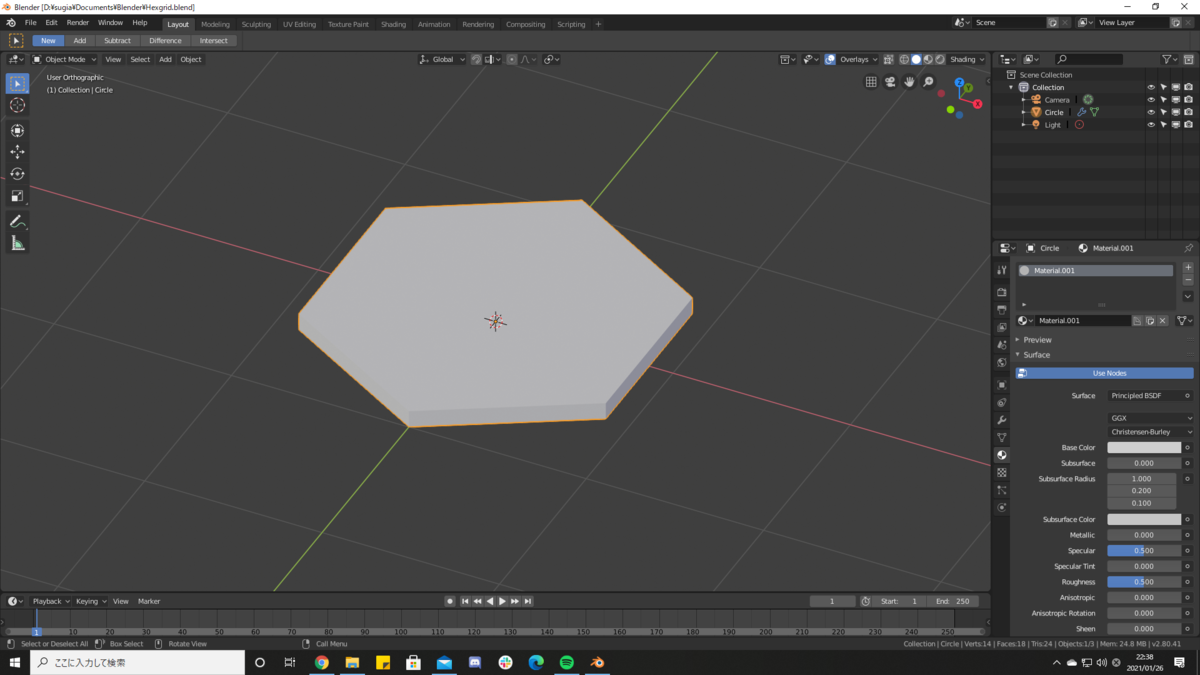Click the Base Color swatch

click(1144, 448)
